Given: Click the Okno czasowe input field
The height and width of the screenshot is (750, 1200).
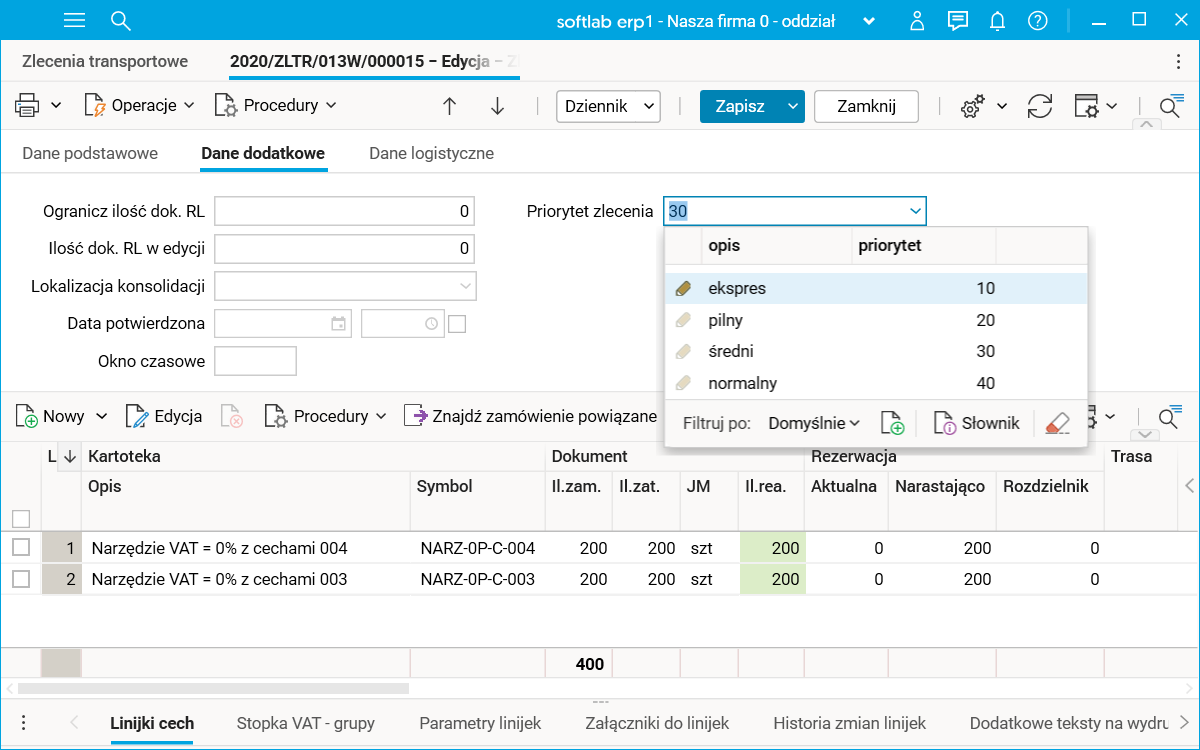Looking at the screenshot, I should pos(256,361).
